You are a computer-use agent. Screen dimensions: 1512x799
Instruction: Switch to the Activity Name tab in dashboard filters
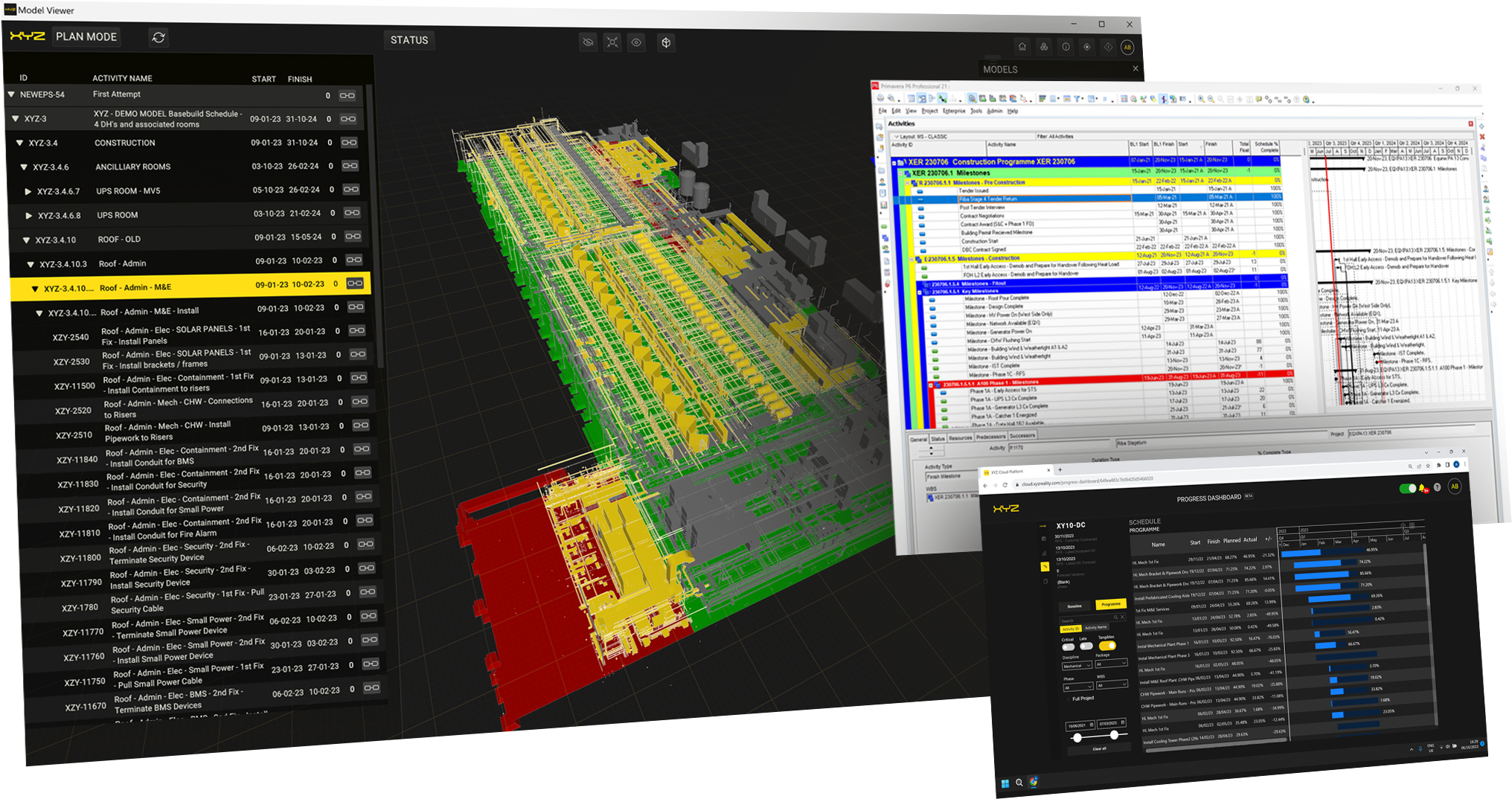coord(1095,628)
